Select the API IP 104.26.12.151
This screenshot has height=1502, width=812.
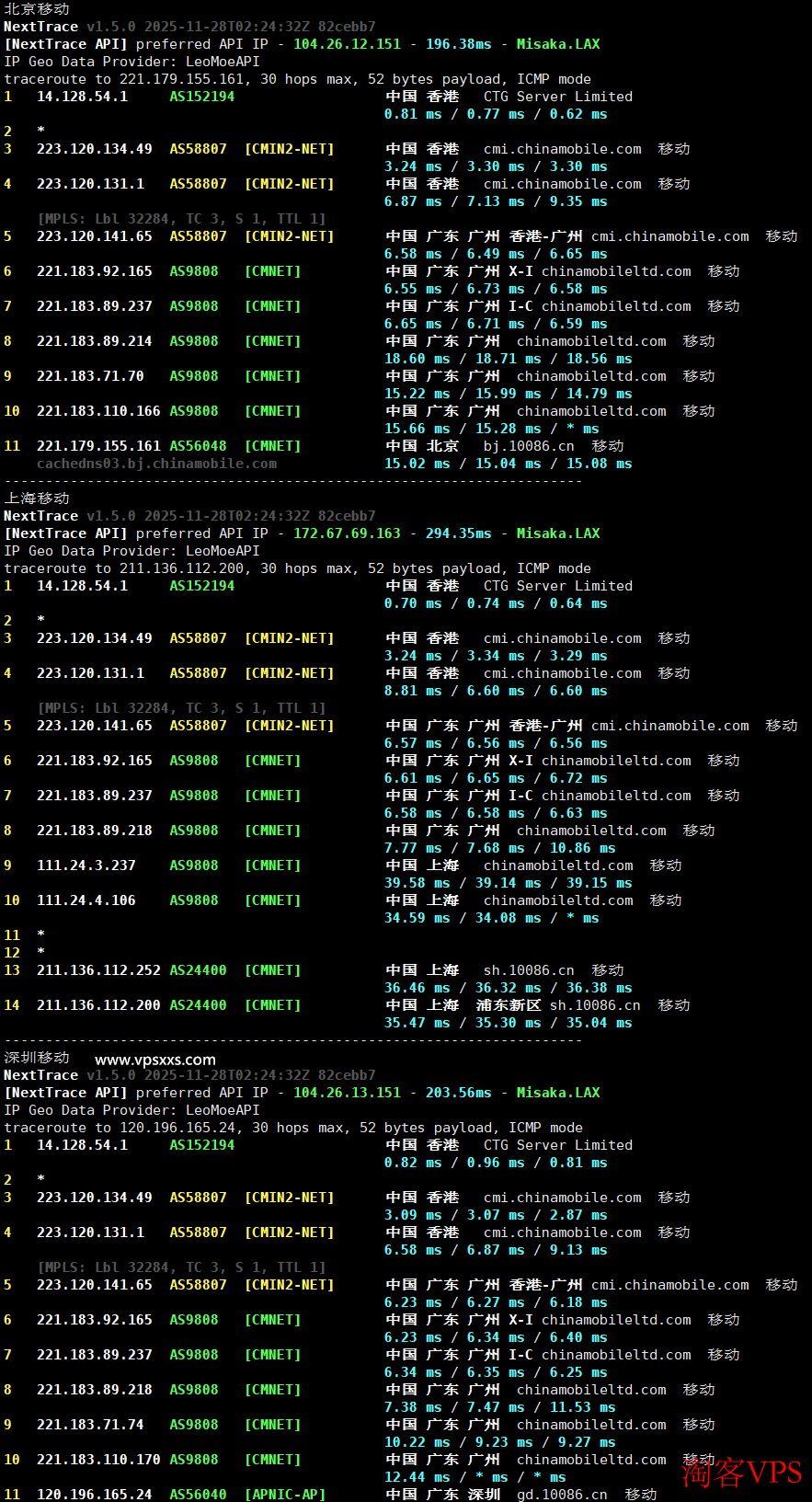click(347, 44)
